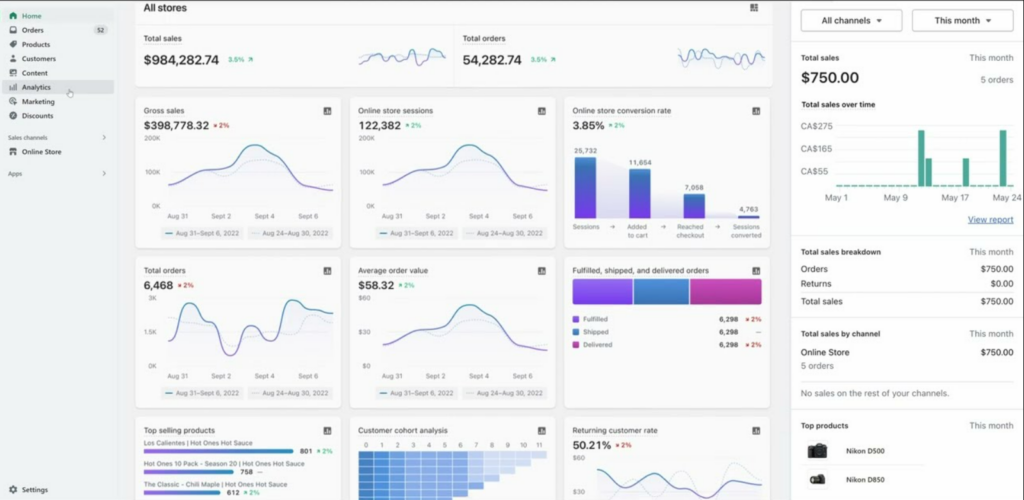Open the This month dropdown
The image size is (1024, 500).
(963, 20)
